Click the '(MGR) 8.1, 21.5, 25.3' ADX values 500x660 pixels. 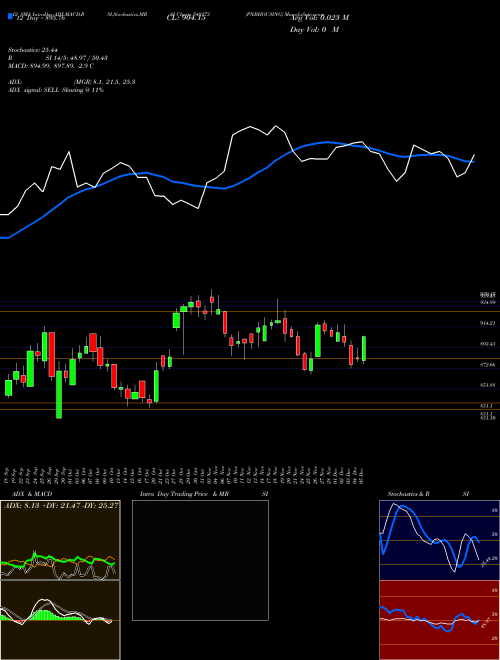(104, 82)
